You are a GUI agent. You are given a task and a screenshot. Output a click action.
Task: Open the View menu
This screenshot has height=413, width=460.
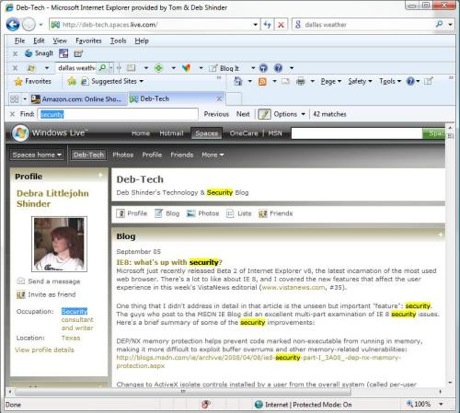(x=60, y=41)
